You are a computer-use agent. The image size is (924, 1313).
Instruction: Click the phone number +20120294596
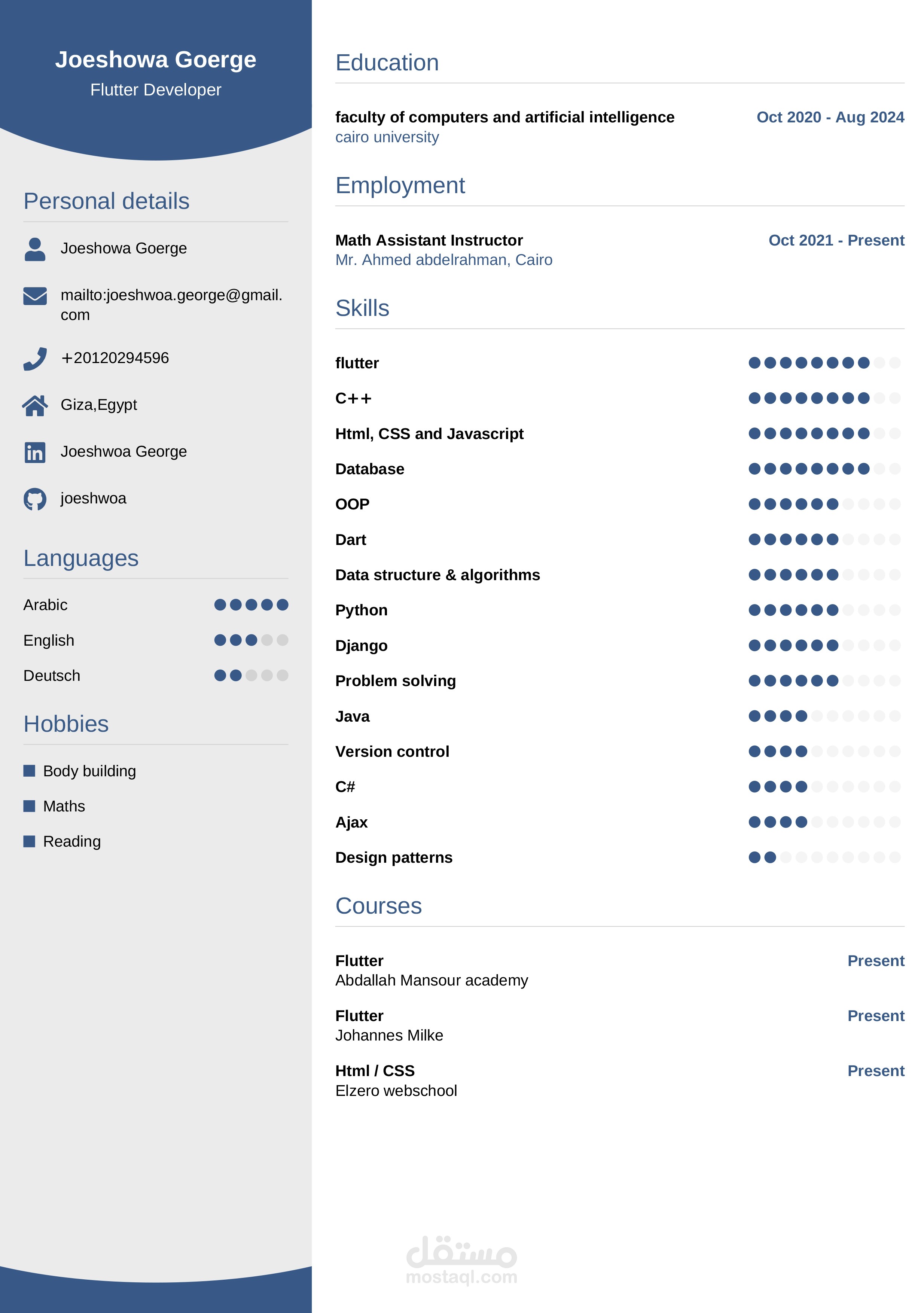(x=115, y=358)
